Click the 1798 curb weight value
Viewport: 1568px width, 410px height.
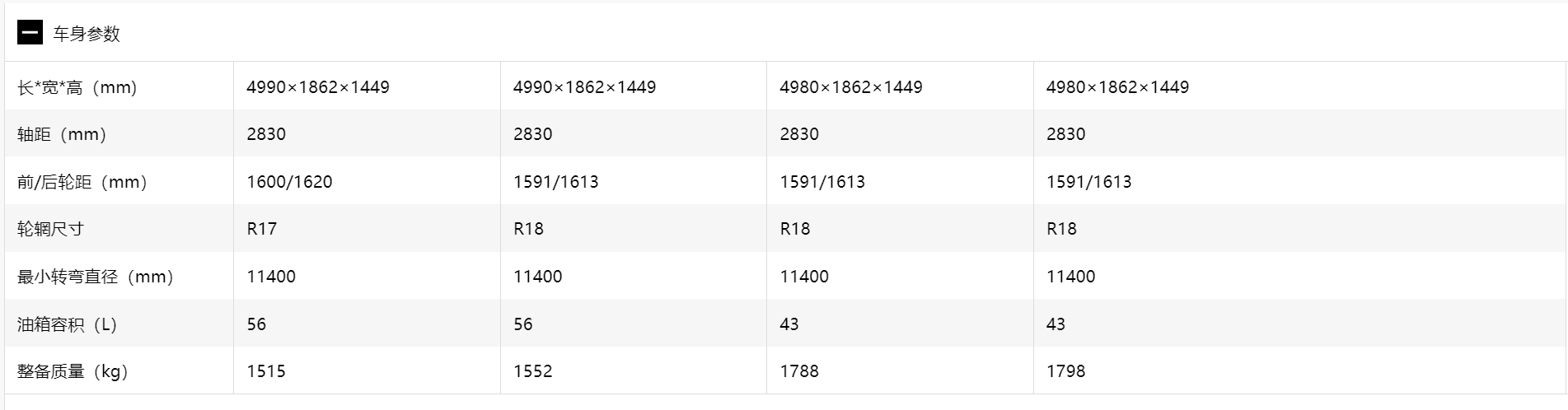point(1065,371)
